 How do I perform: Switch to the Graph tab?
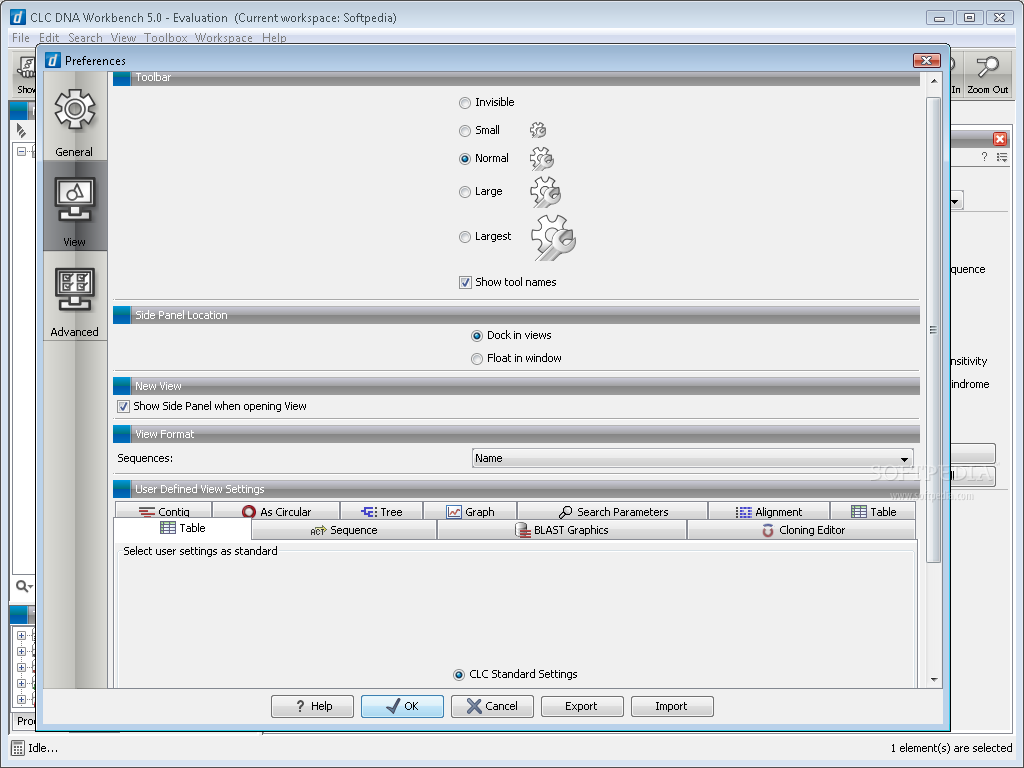pyautogui.click(x=470, y=511)
